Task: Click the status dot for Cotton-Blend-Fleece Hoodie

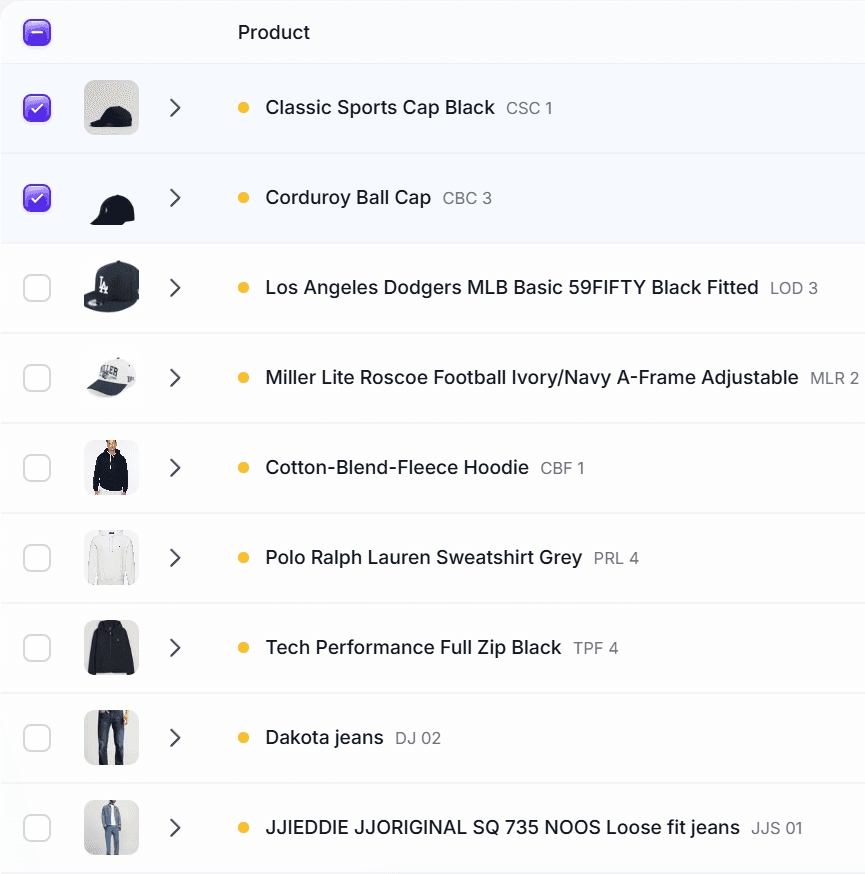Action: (x=243, y=467)
